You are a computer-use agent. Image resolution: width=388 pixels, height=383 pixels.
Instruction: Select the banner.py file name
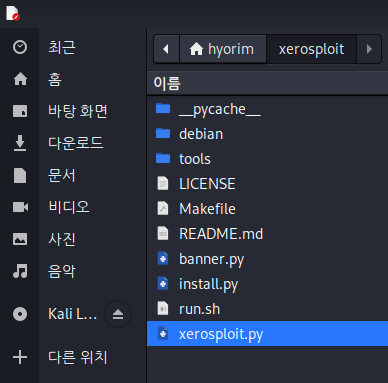coord(212,259)
